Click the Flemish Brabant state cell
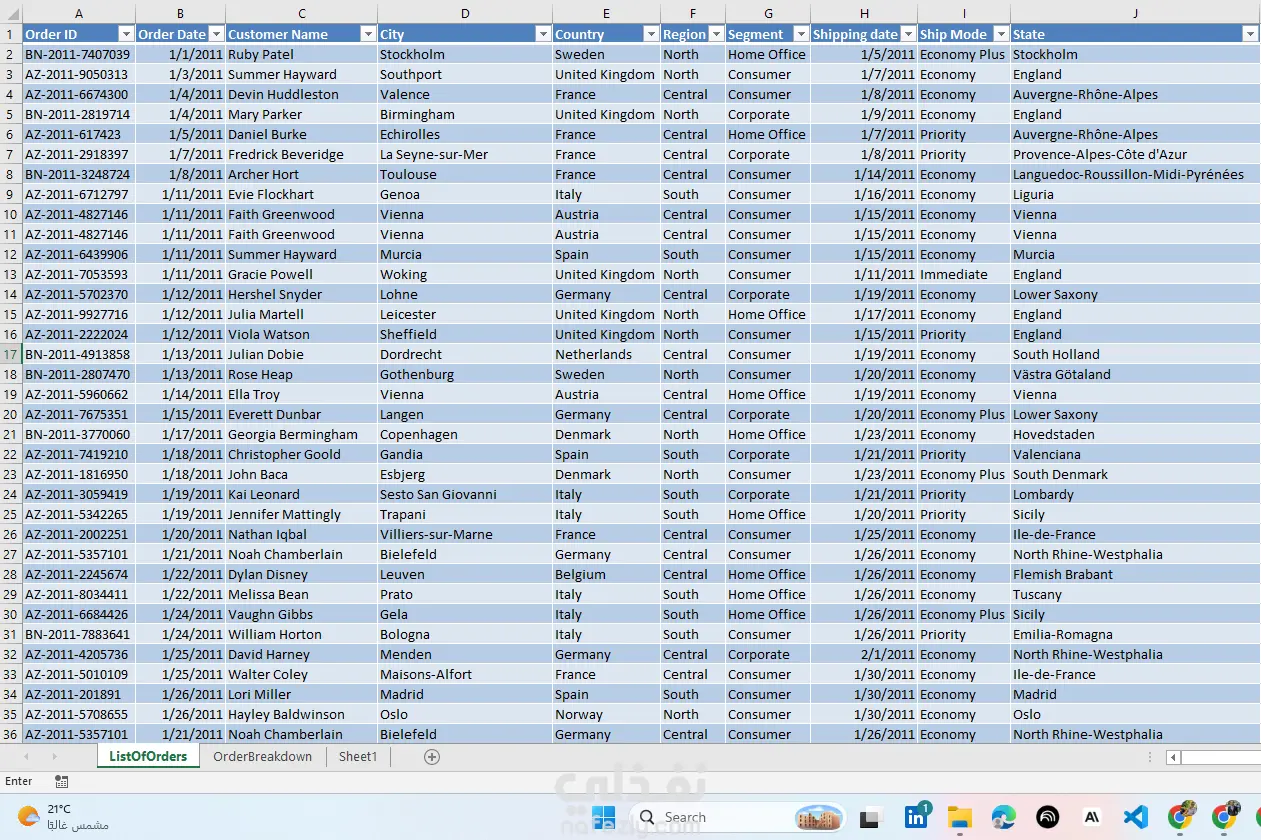Image resolution: width=1261 pixels, height=840 pixels. 1136,574
